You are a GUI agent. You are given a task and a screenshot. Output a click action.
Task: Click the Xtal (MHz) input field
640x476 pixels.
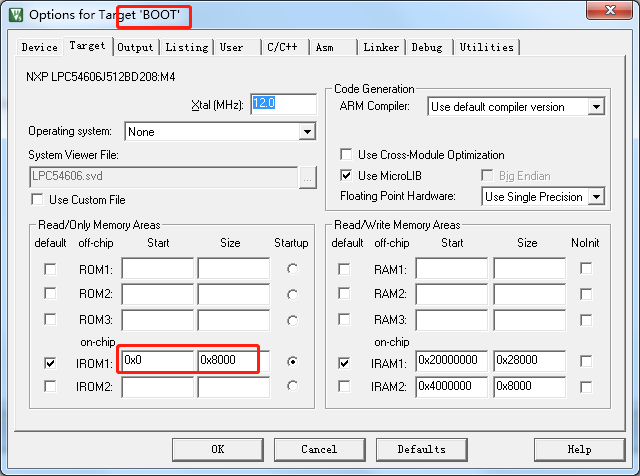pos(283,104)
